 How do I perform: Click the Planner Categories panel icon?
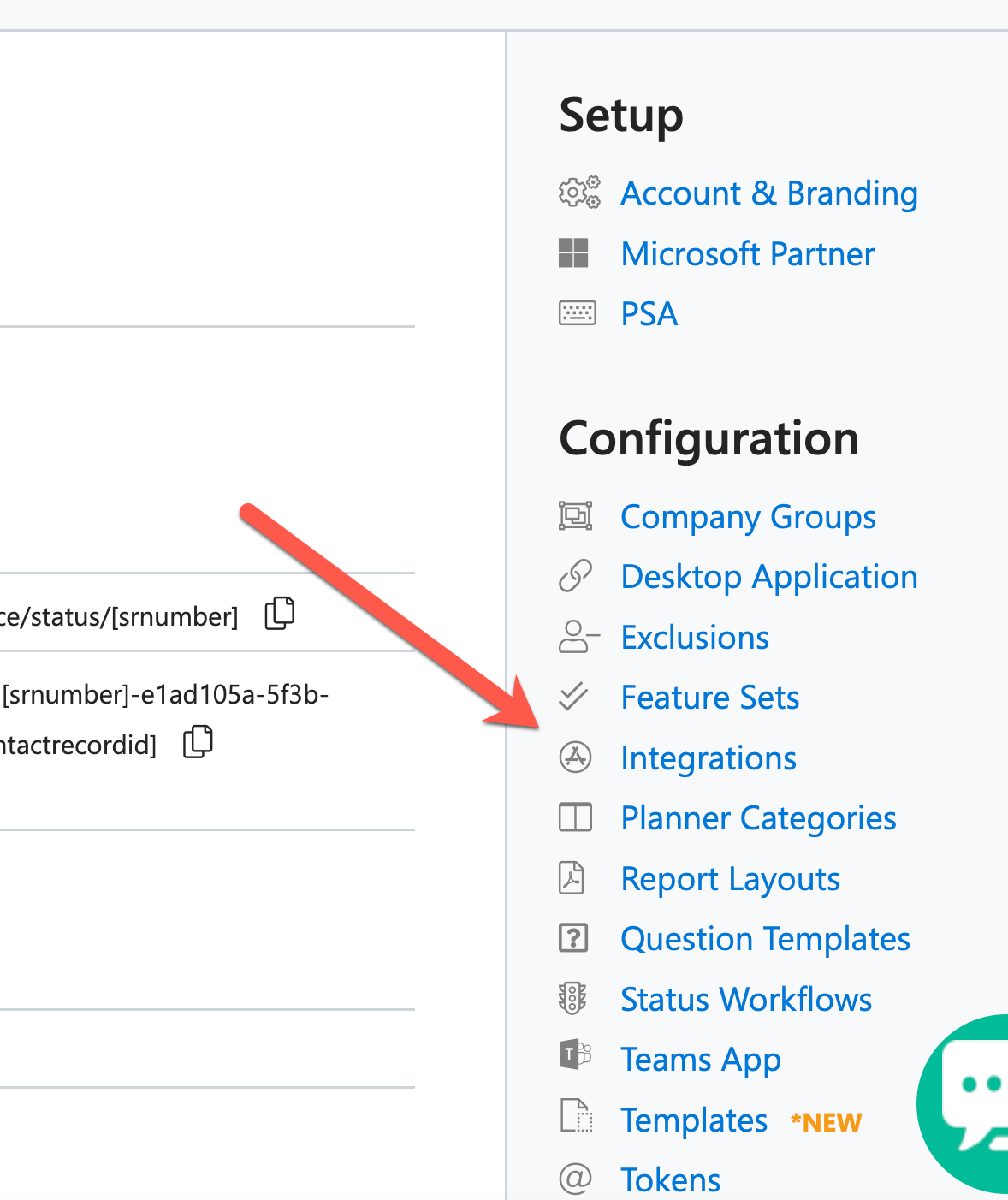pyautogui.click(x=575, y=817)
